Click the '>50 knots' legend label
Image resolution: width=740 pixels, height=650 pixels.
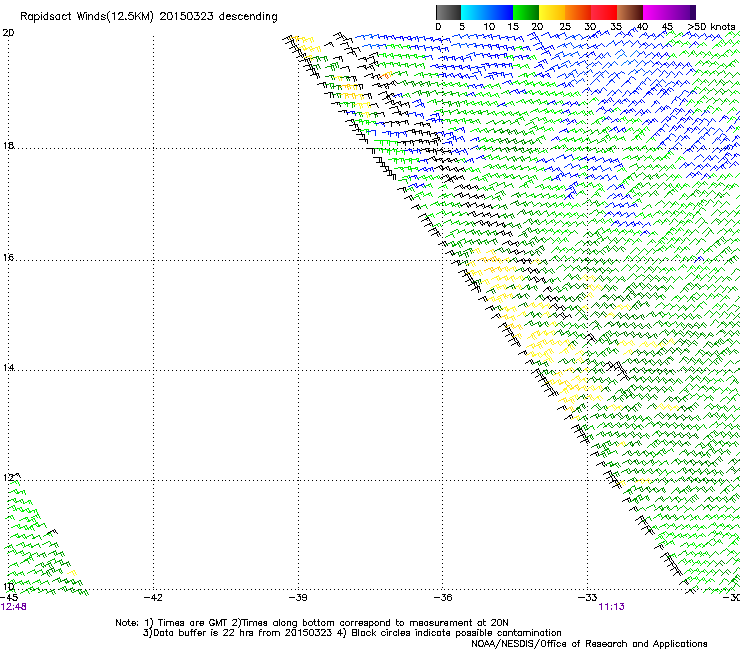click(712, 27)
